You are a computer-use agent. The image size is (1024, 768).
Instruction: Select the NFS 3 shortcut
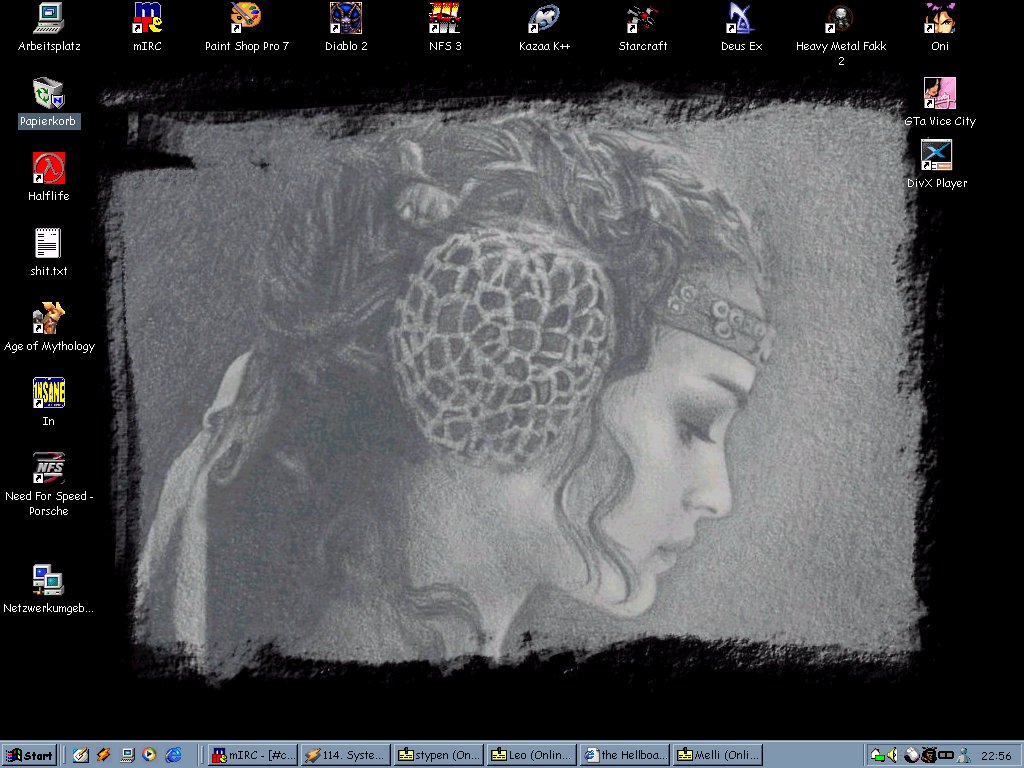click(445, 26)
